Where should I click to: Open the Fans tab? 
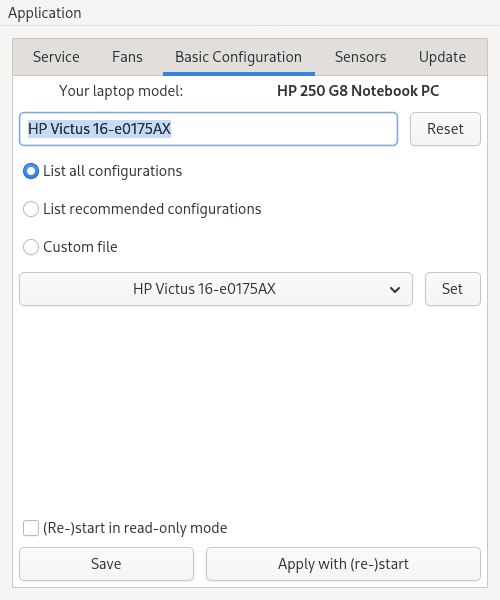127,57
